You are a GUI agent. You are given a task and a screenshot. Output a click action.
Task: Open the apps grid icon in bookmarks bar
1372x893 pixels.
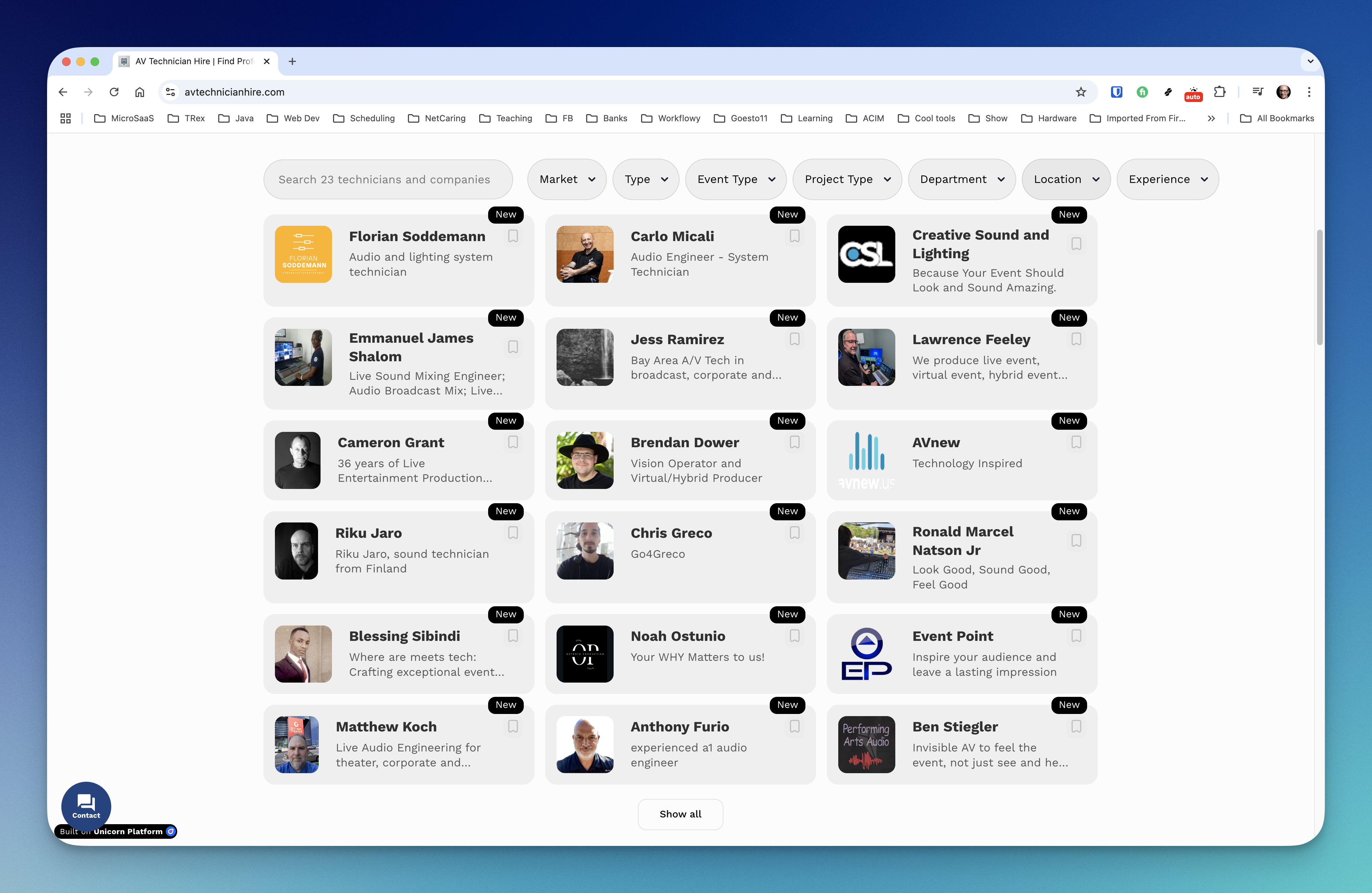pos(65,118)
